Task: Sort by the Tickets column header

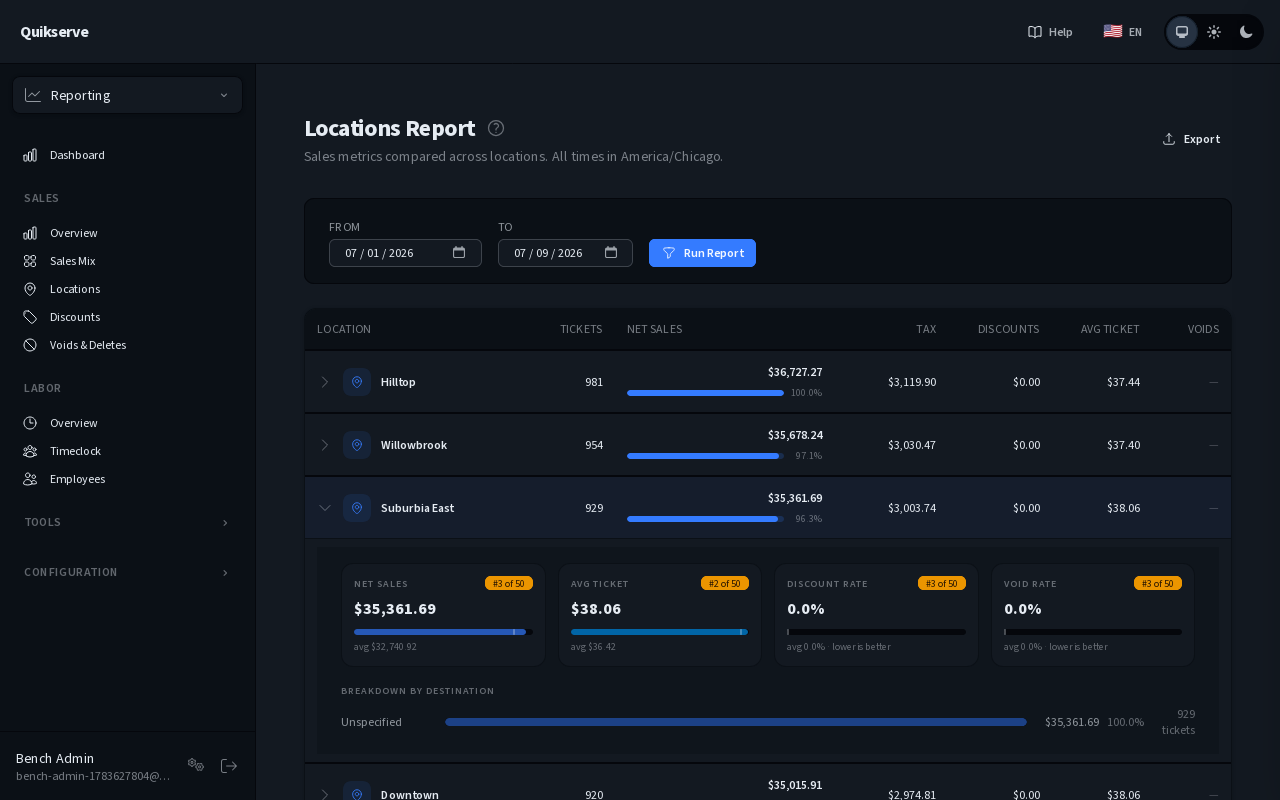Action: click(x=581, y=329)
